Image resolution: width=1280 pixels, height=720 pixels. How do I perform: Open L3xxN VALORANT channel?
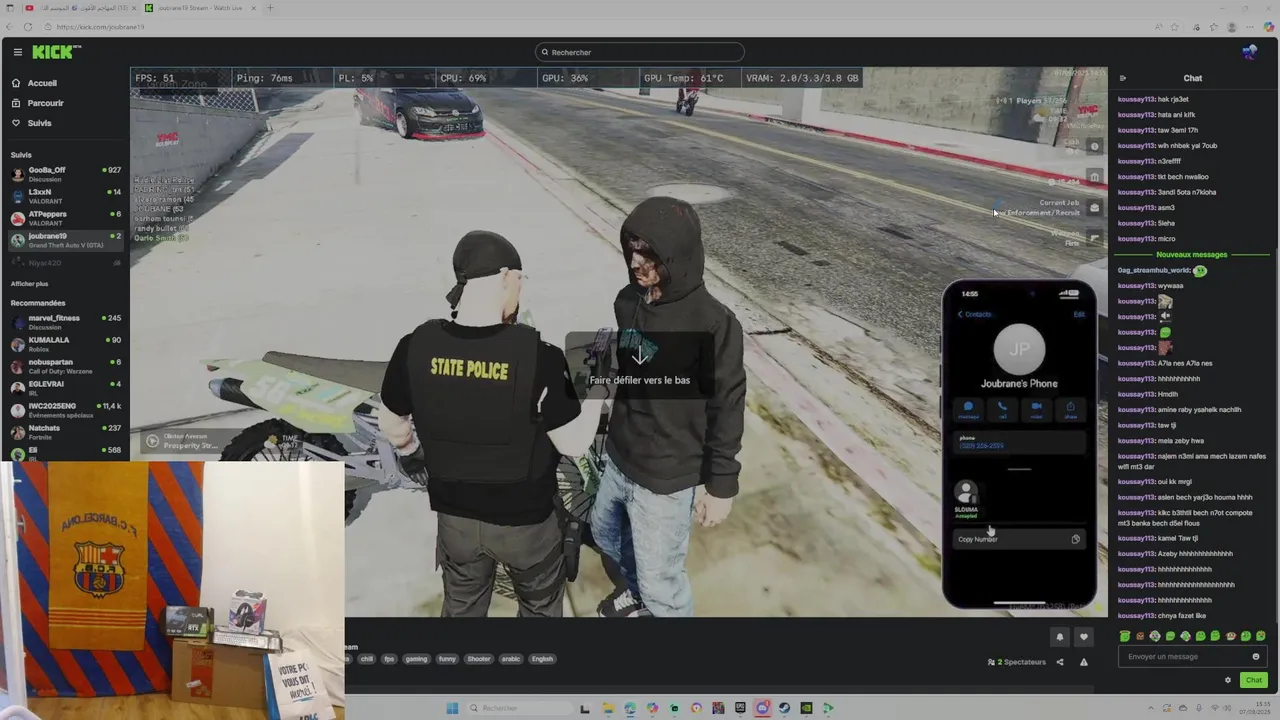coord(66,196)
